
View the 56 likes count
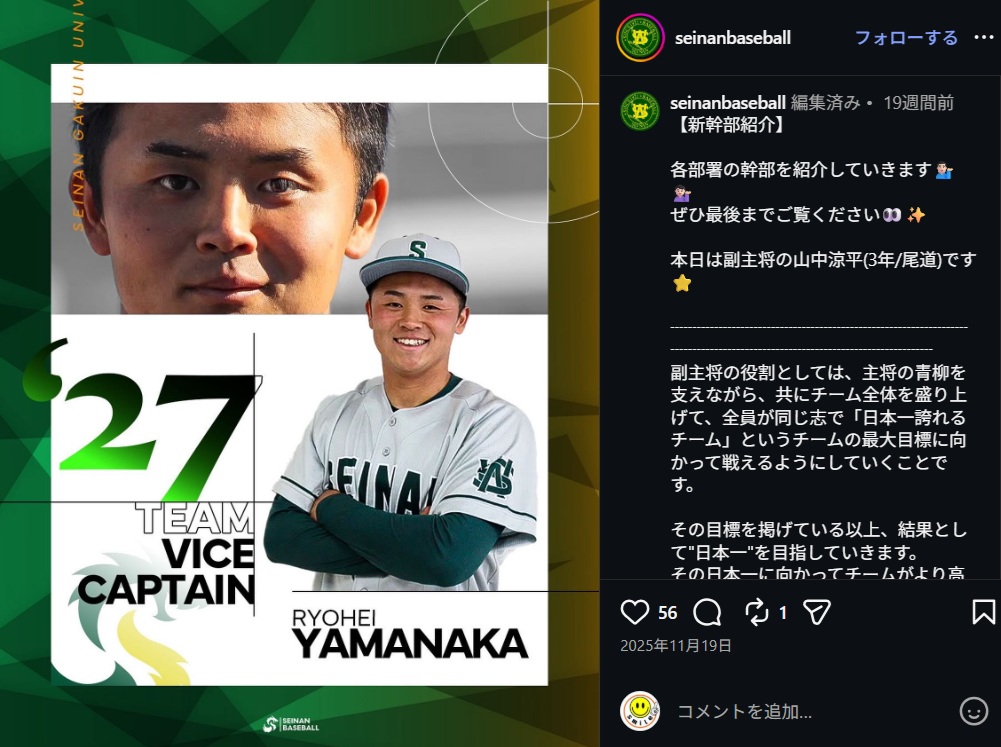click(x=668, y=613)
